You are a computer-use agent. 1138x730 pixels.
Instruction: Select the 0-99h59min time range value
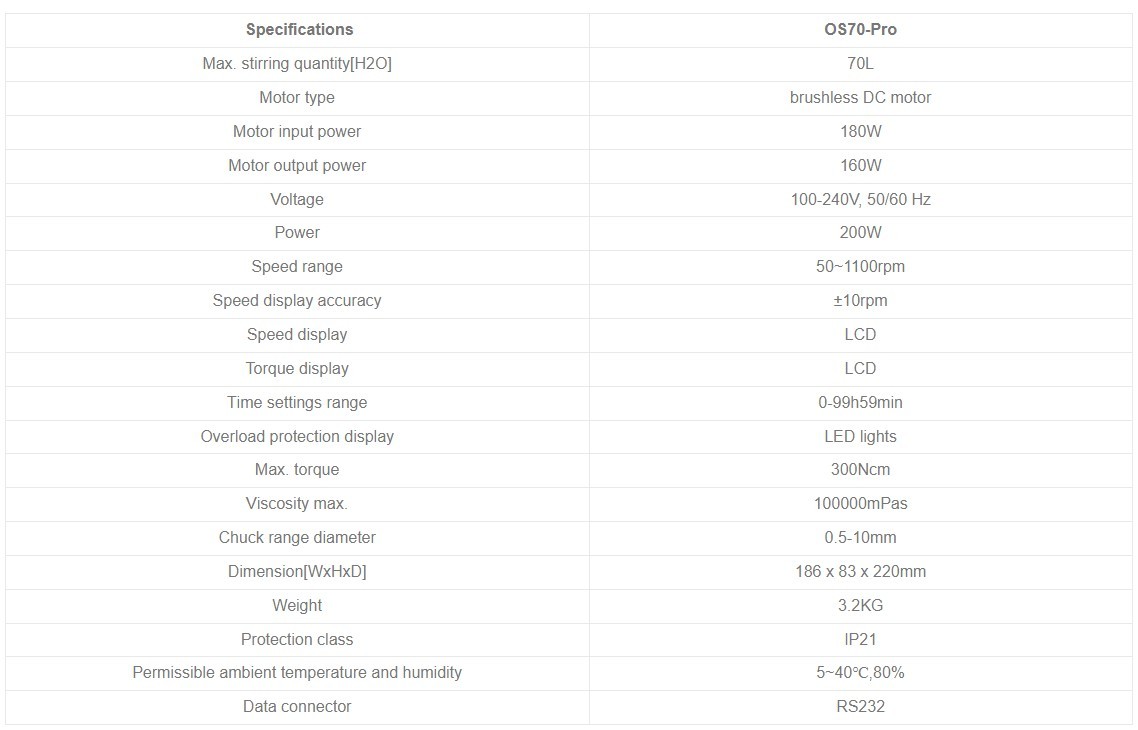(860, 402)
